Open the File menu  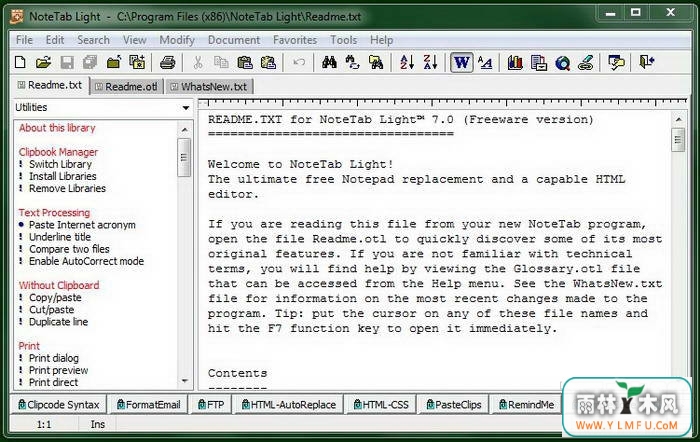(x=24, y=40)
